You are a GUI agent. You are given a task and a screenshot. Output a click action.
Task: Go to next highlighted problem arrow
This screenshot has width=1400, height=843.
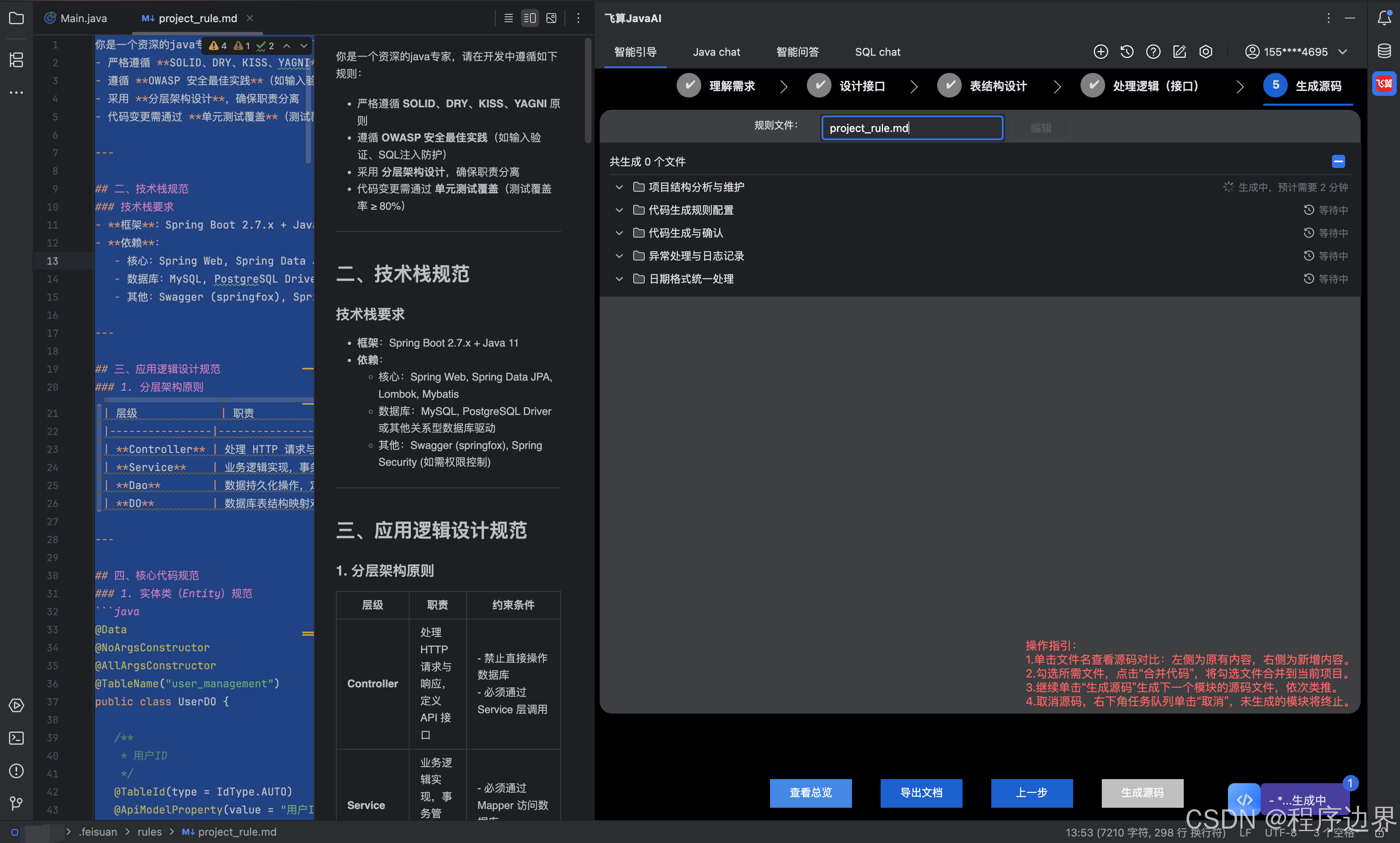point(304,45)
